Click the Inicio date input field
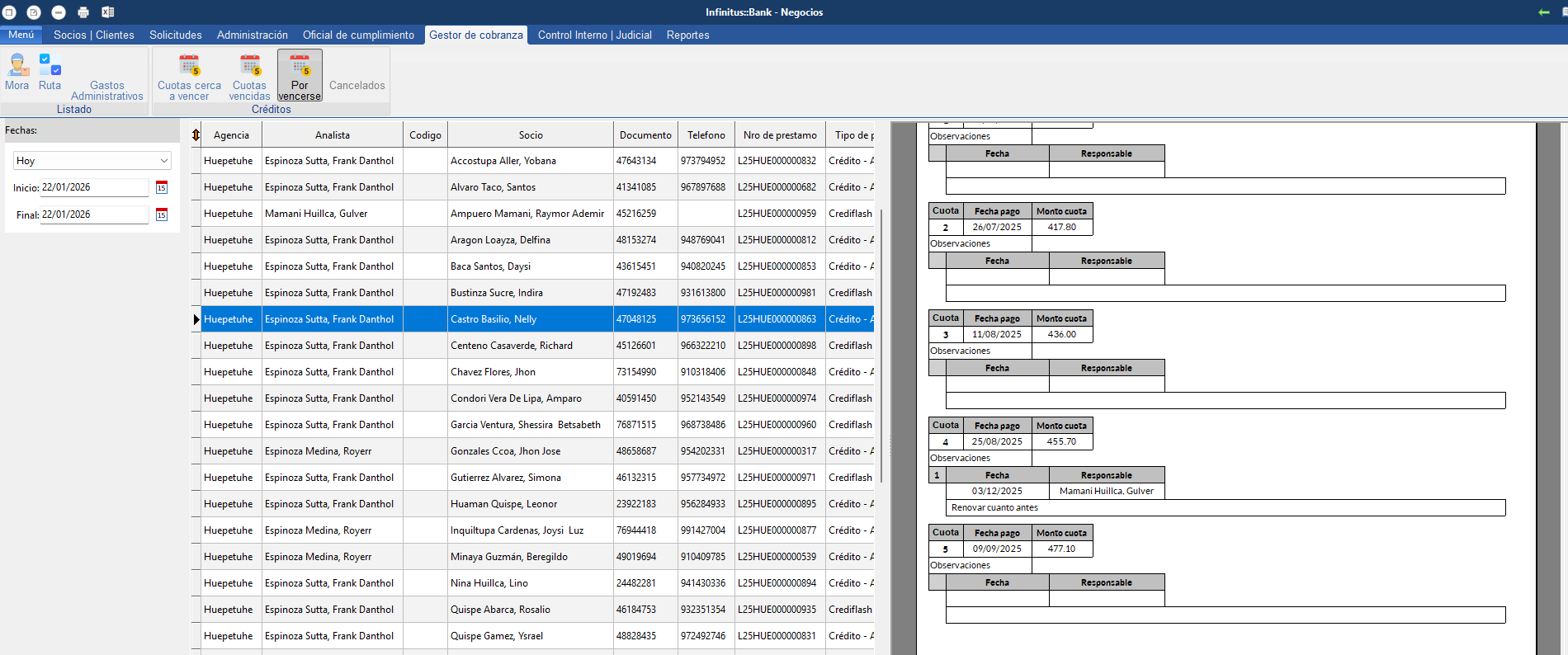1568x655 pixels. tap(93, 188)
